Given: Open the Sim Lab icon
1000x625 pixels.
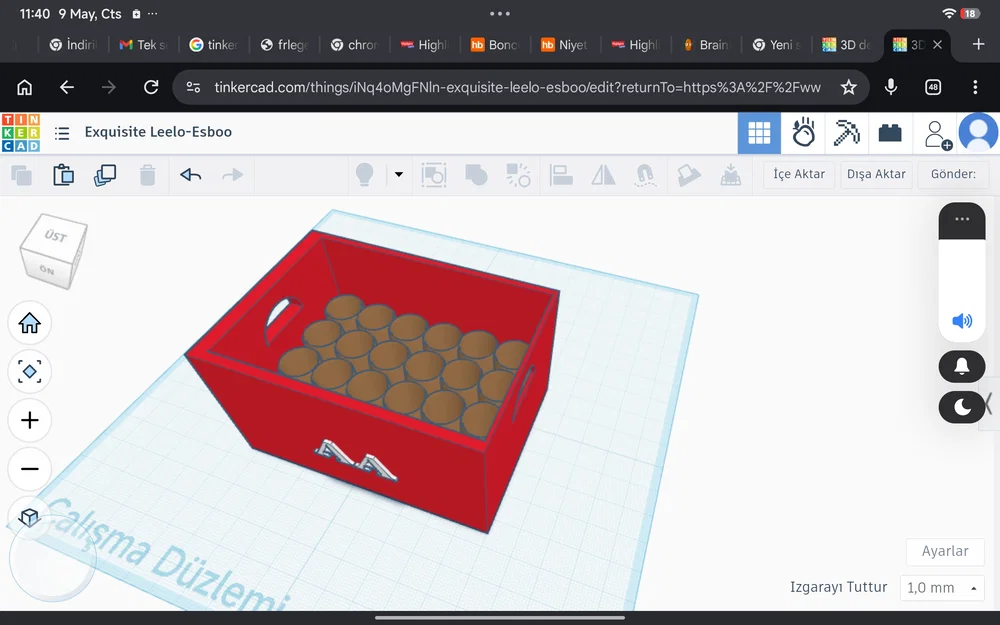Looking at the screenshot, I should click(803, 133).
